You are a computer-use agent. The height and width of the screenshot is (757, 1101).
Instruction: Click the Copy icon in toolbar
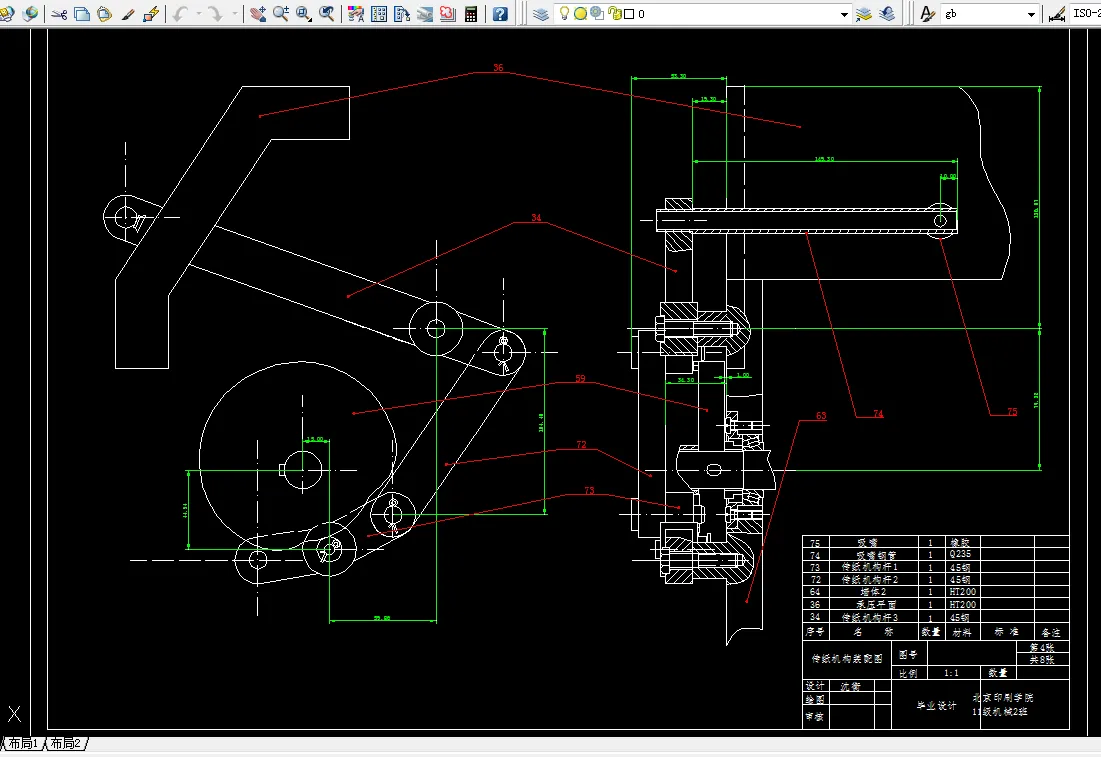coord(82,13)
